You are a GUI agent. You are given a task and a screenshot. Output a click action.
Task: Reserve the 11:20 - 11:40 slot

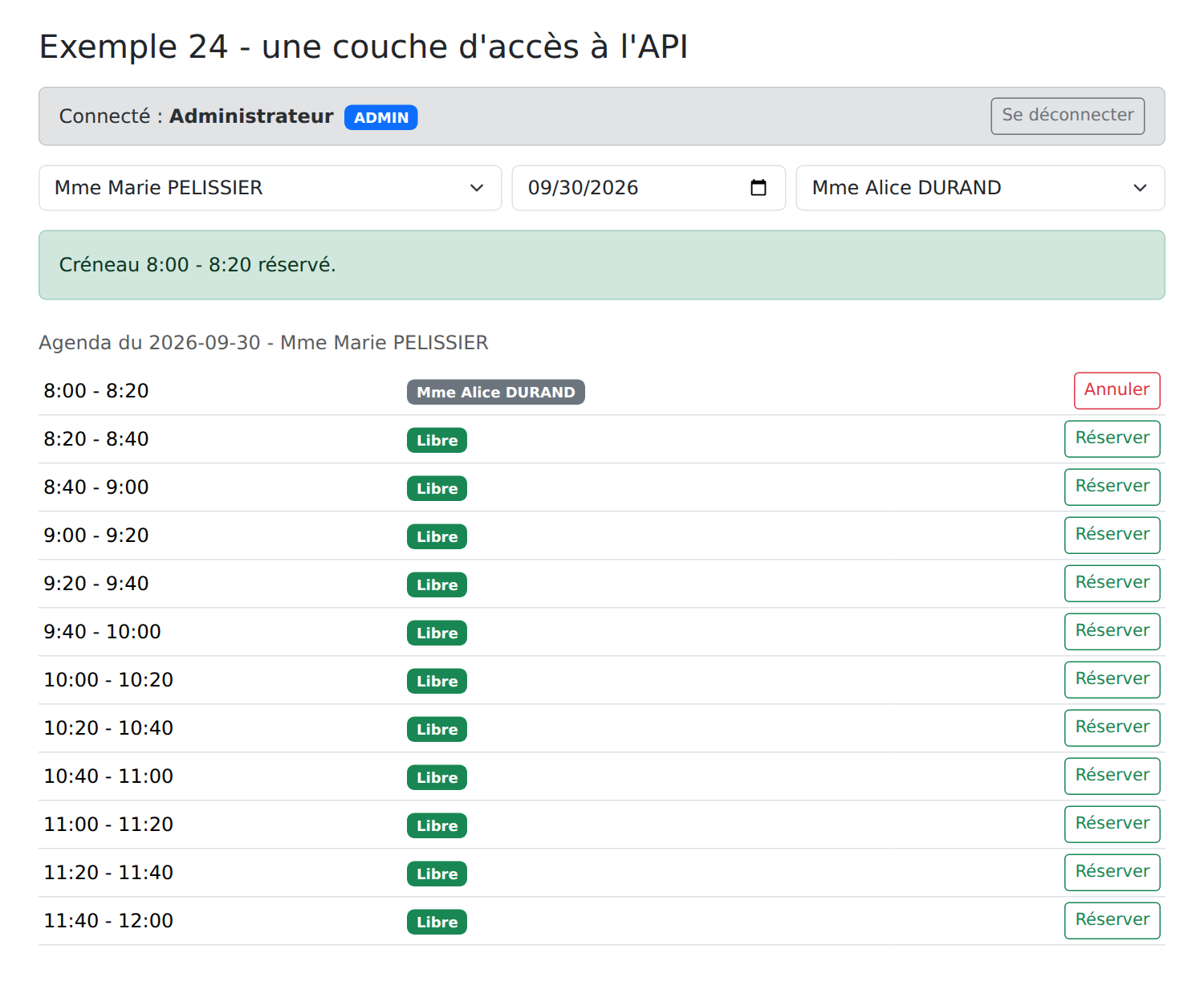point(1112,872)
